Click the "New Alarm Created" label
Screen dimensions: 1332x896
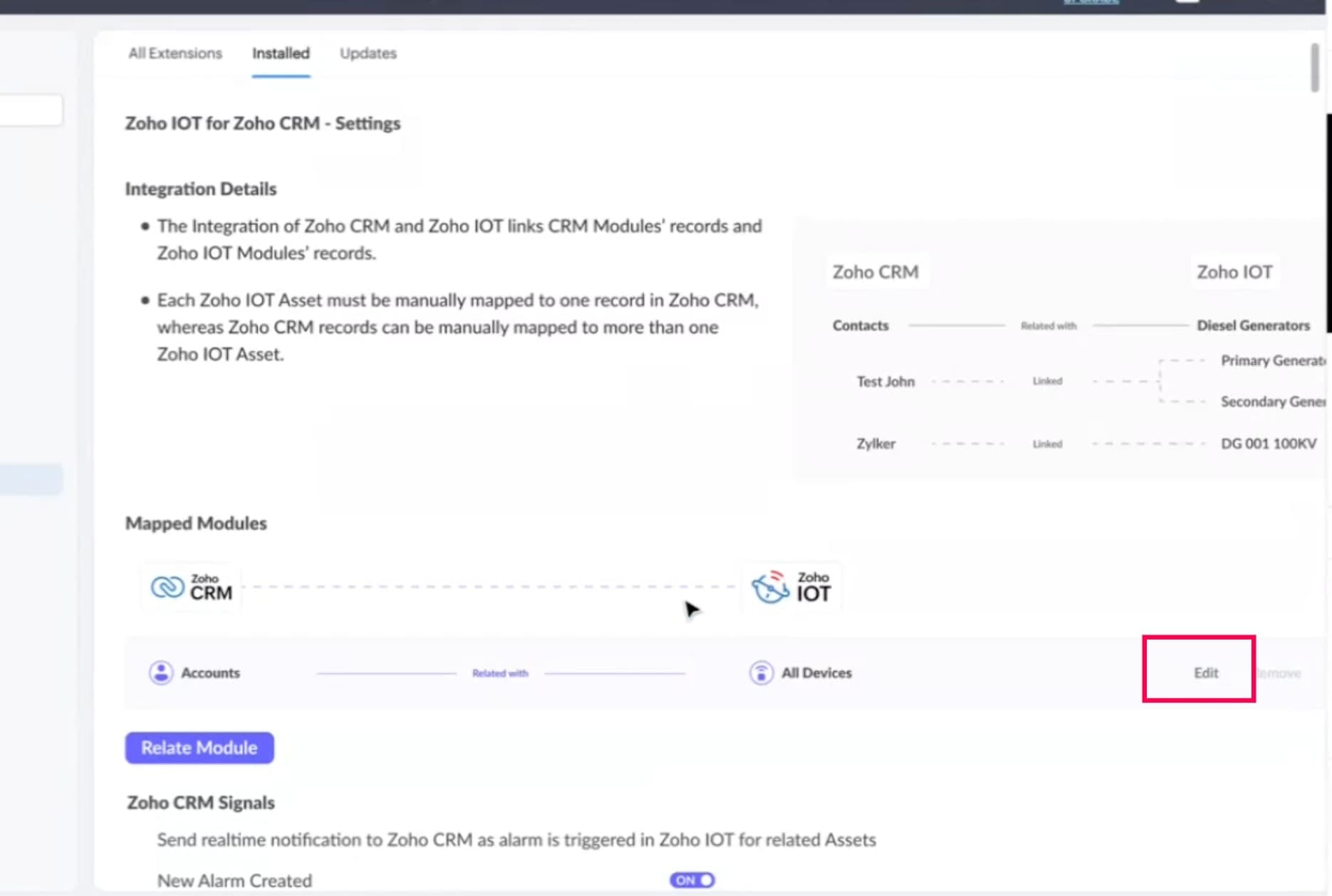pyautogui.click(x=234, y=881)
